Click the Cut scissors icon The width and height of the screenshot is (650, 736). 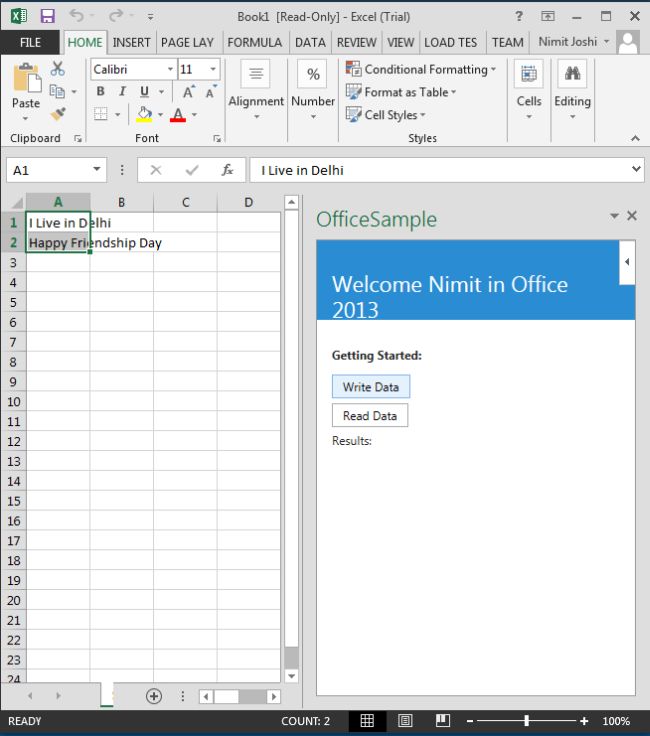[x=57, y=69]
